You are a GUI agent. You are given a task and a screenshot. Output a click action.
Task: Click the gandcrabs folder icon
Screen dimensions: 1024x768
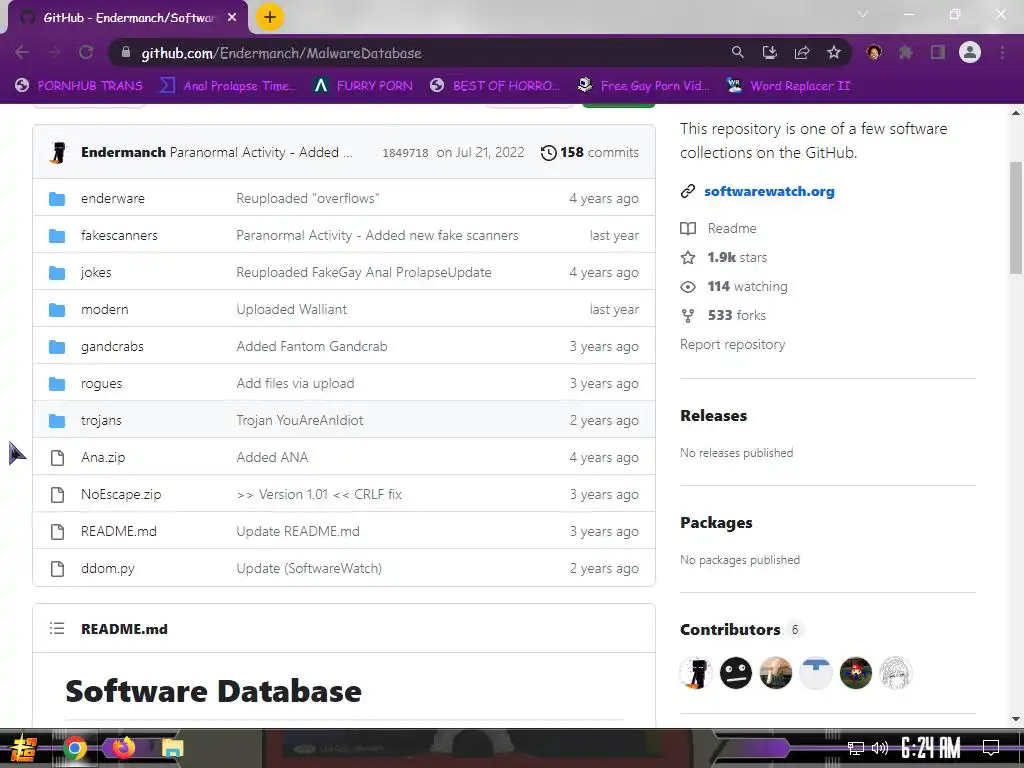tap(57, 347)
